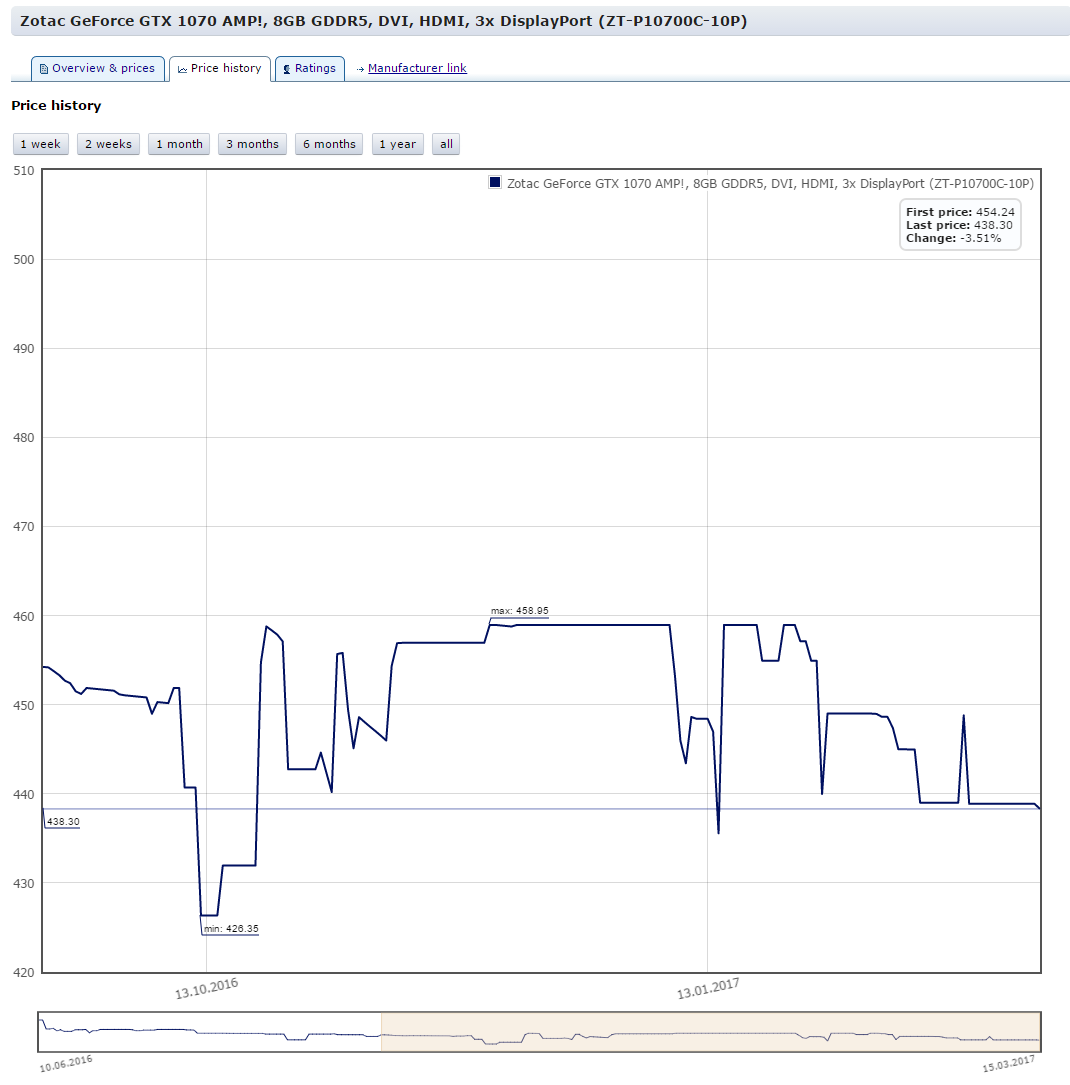Screen dimensions: 1070x1085
Task: Show the 2 weeks price range
Action: (109, 144)
